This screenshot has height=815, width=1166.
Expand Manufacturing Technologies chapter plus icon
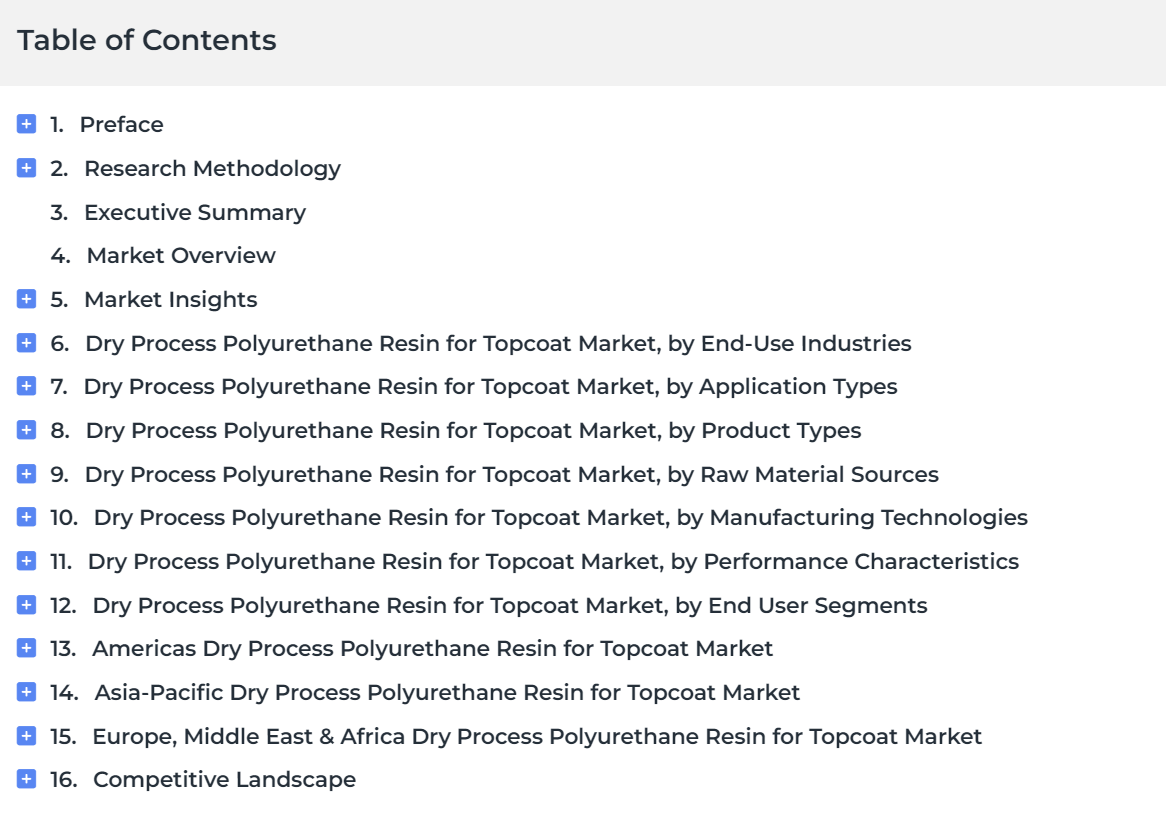pos(26,517)
